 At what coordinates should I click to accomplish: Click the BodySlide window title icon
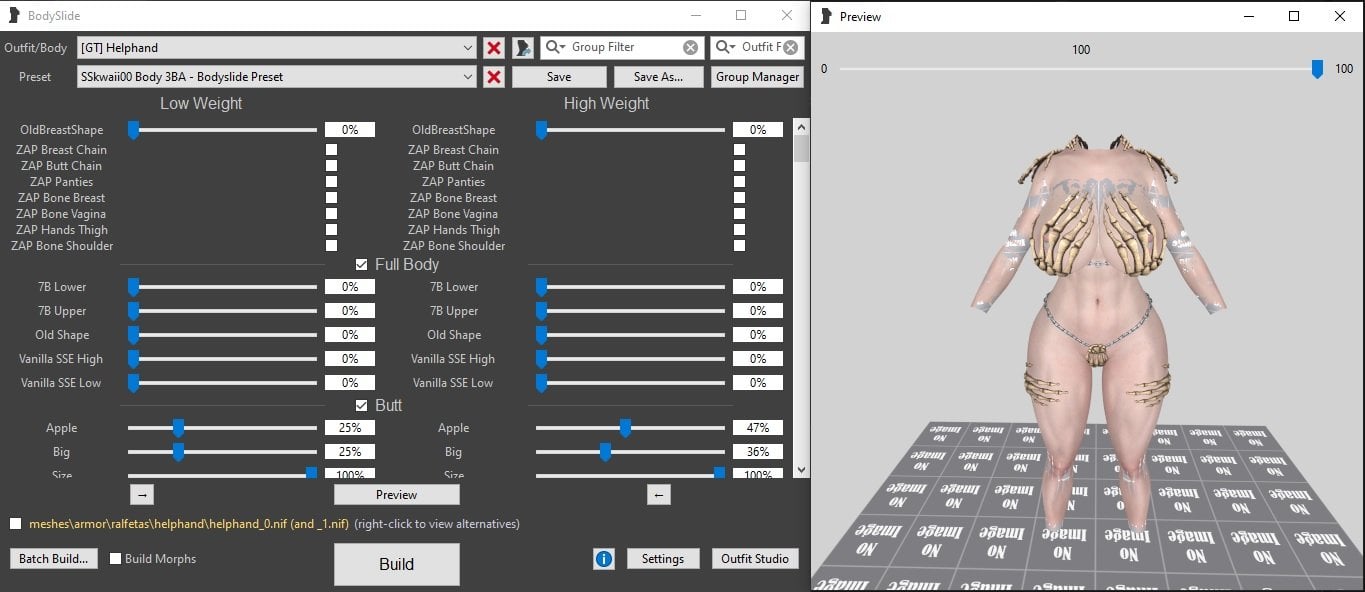click(x=12, y=16)
